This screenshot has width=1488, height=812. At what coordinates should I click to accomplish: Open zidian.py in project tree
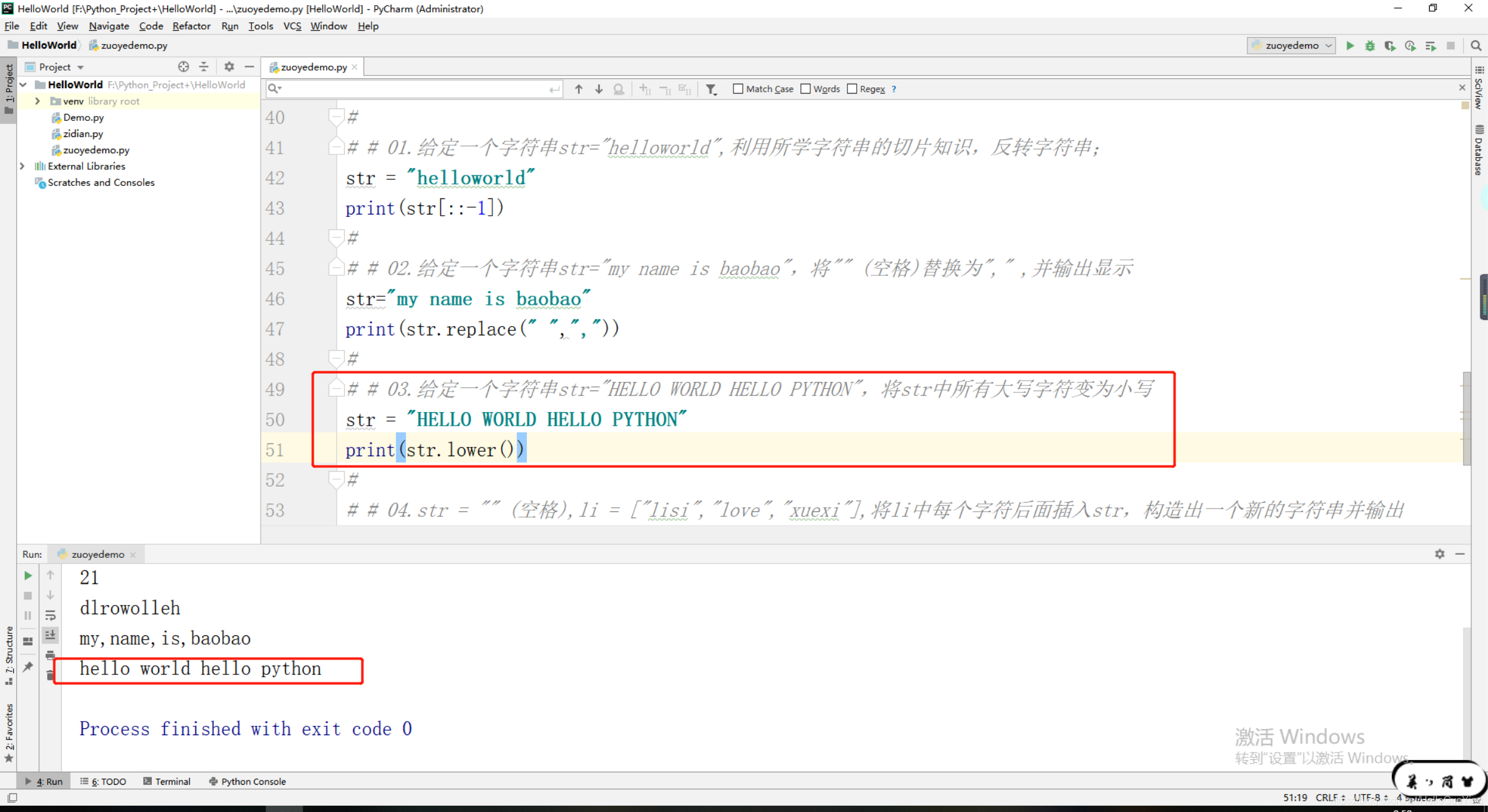tap(83, 133)
